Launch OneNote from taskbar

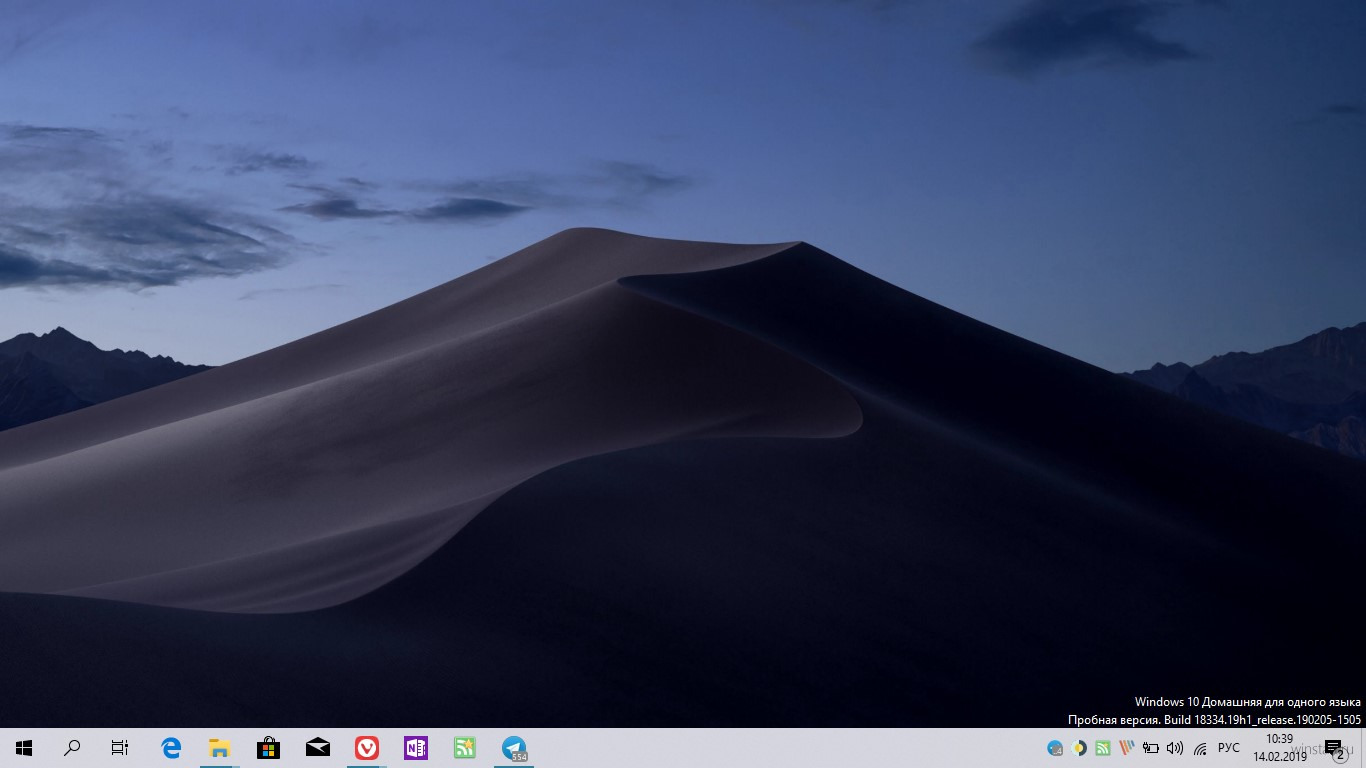click(x=416, y=747)
